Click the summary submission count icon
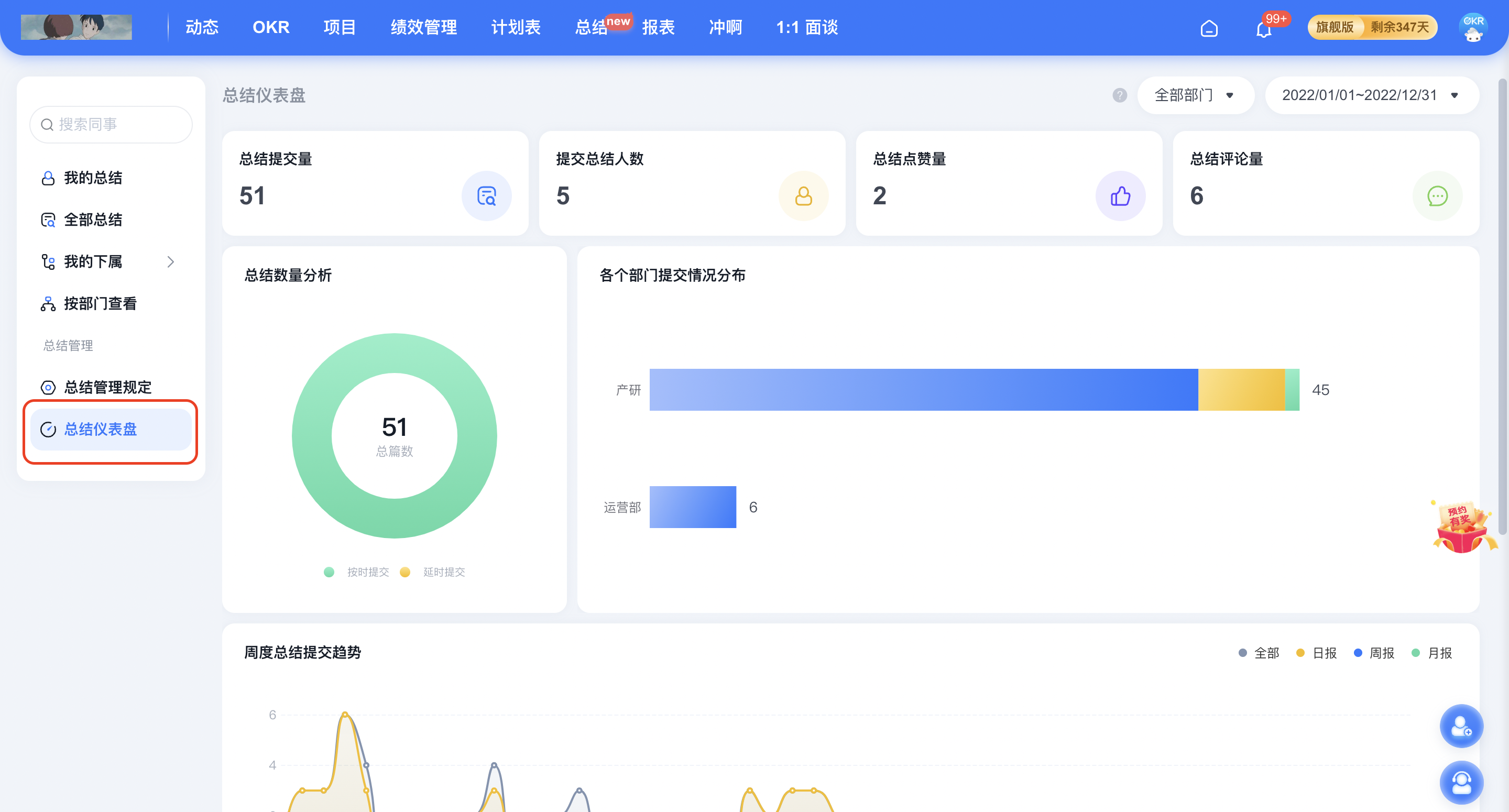 click(x=486, y=196)
